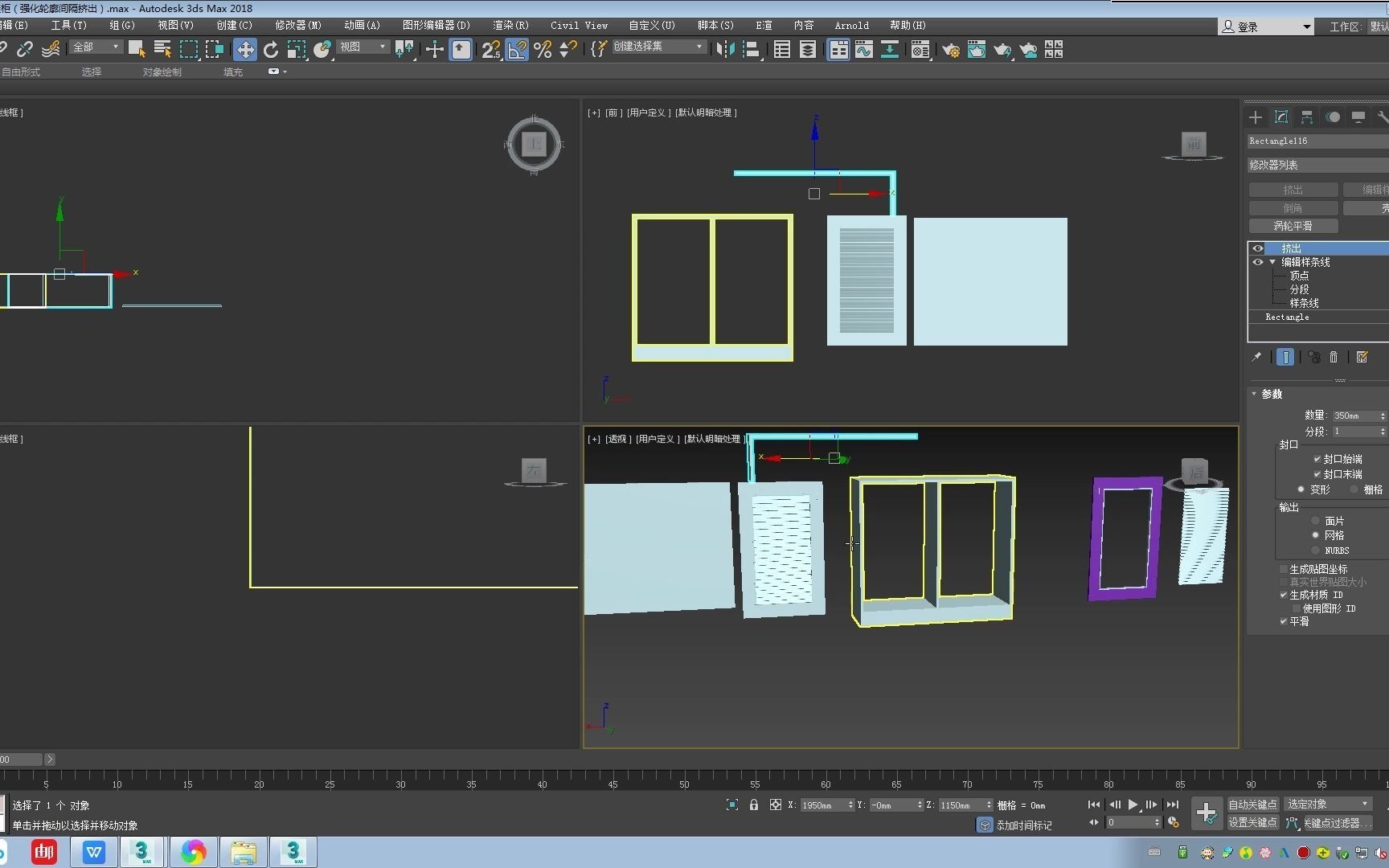Open the Material Editor teapot icon

(977, 50)
